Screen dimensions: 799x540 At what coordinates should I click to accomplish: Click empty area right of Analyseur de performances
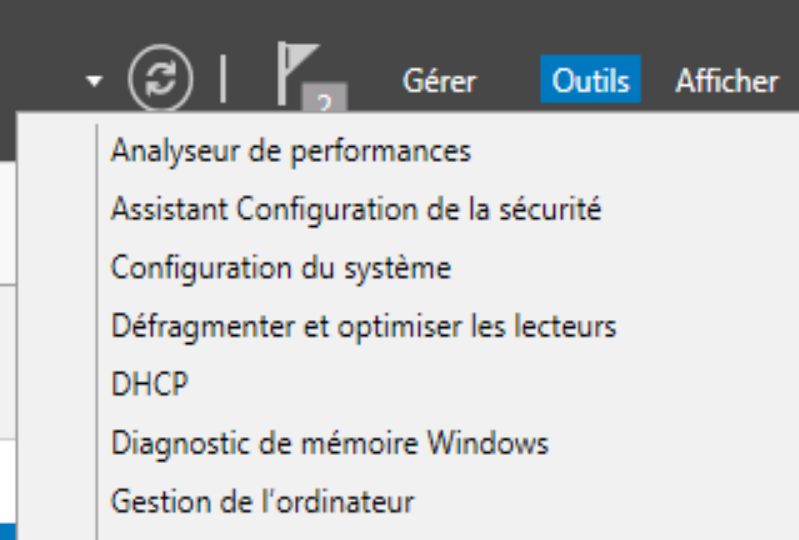click(632, 152)
